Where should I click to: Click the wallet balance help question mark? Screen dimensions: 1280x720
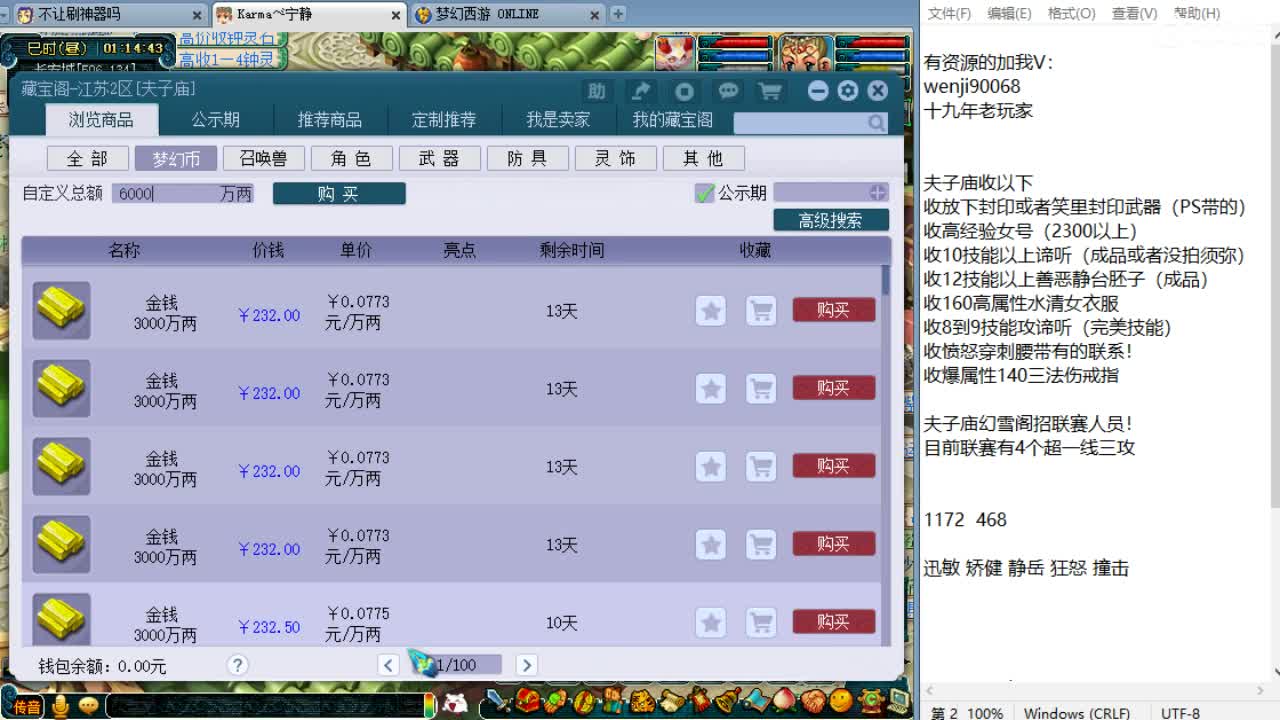coord(237,665)
